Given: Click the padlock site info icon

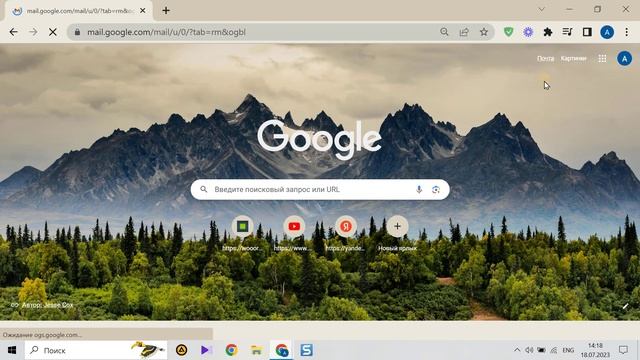Looking at the screenshot, I should click(x=77, y=32).
